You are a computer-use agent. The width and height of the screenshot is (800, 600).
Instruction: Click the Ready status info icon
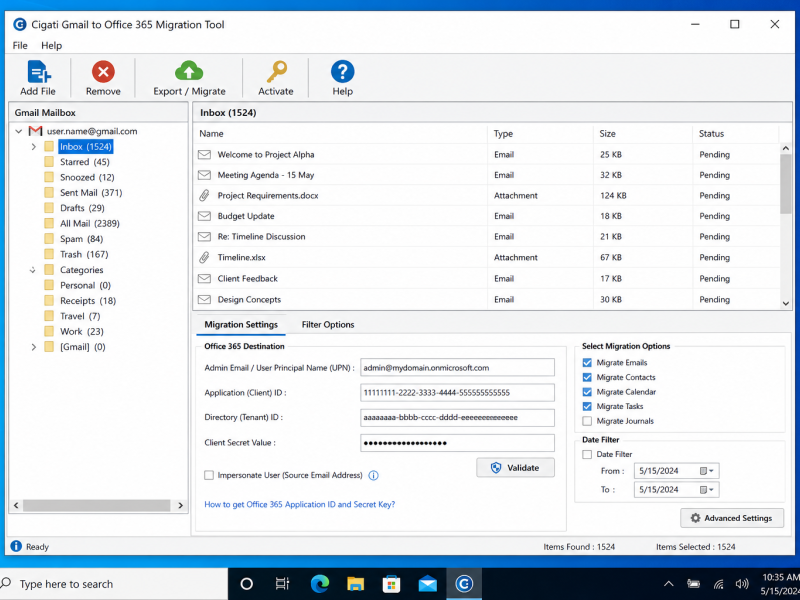coord(16,546)
